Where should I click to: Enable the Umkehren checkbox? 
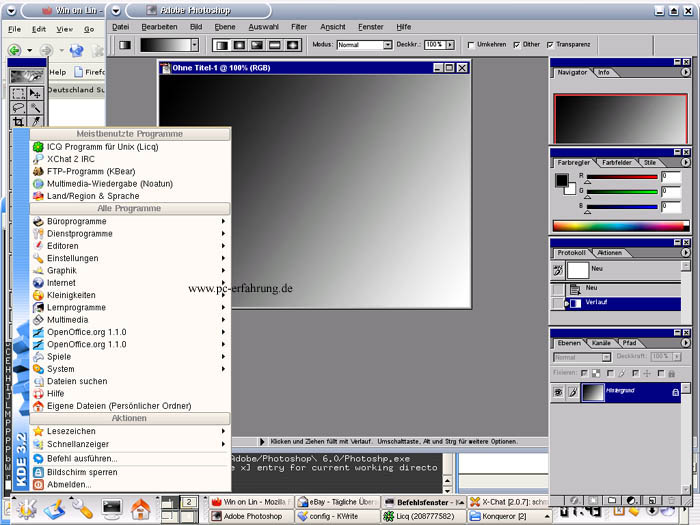[x=472, y=45]
